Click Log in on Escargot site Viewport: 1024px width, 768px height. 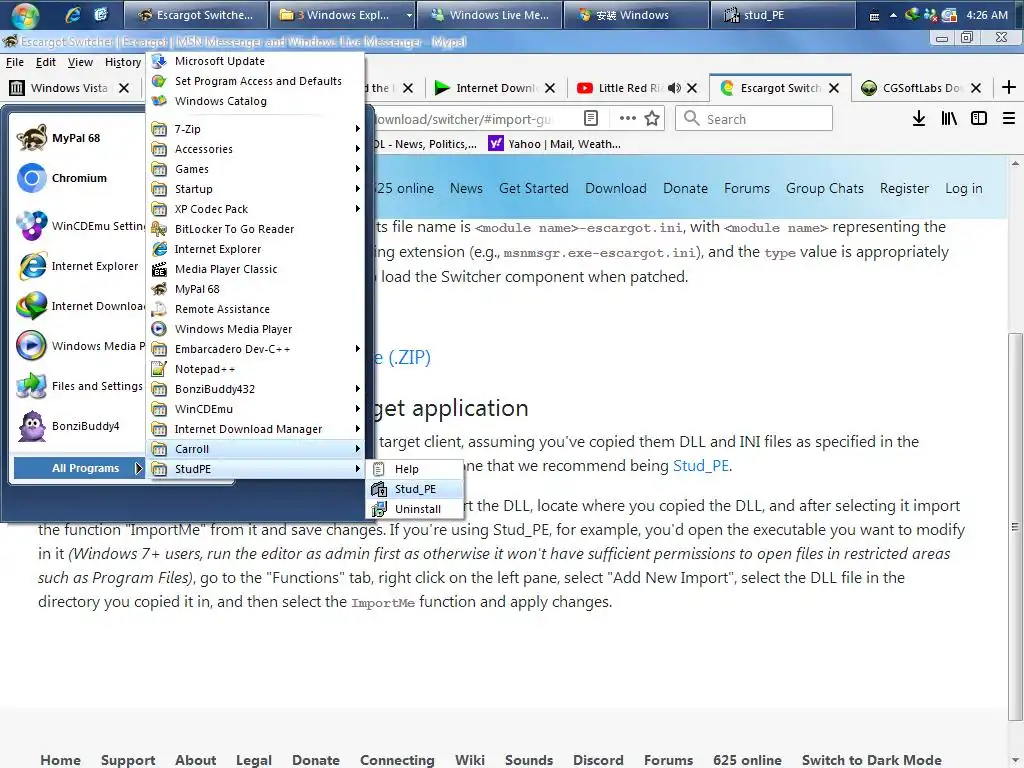[963, 188]
